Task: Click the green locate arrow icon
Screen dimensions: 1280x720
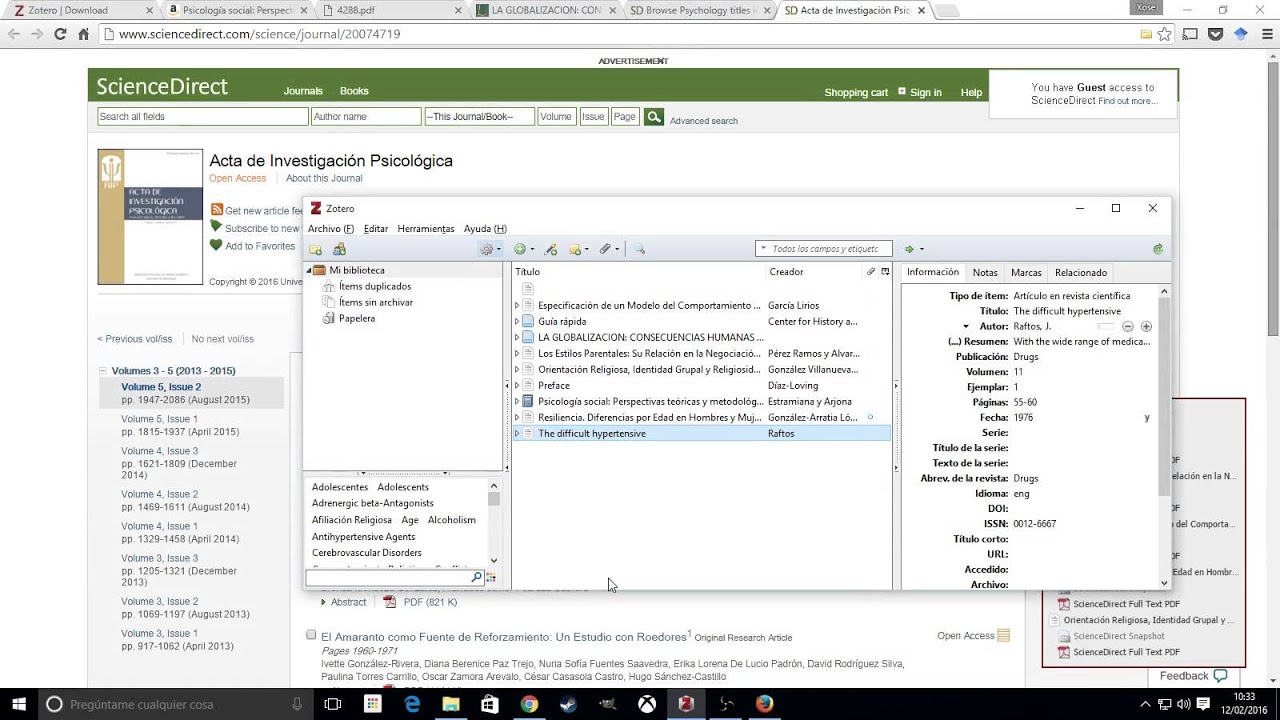Action: [909, 249]
